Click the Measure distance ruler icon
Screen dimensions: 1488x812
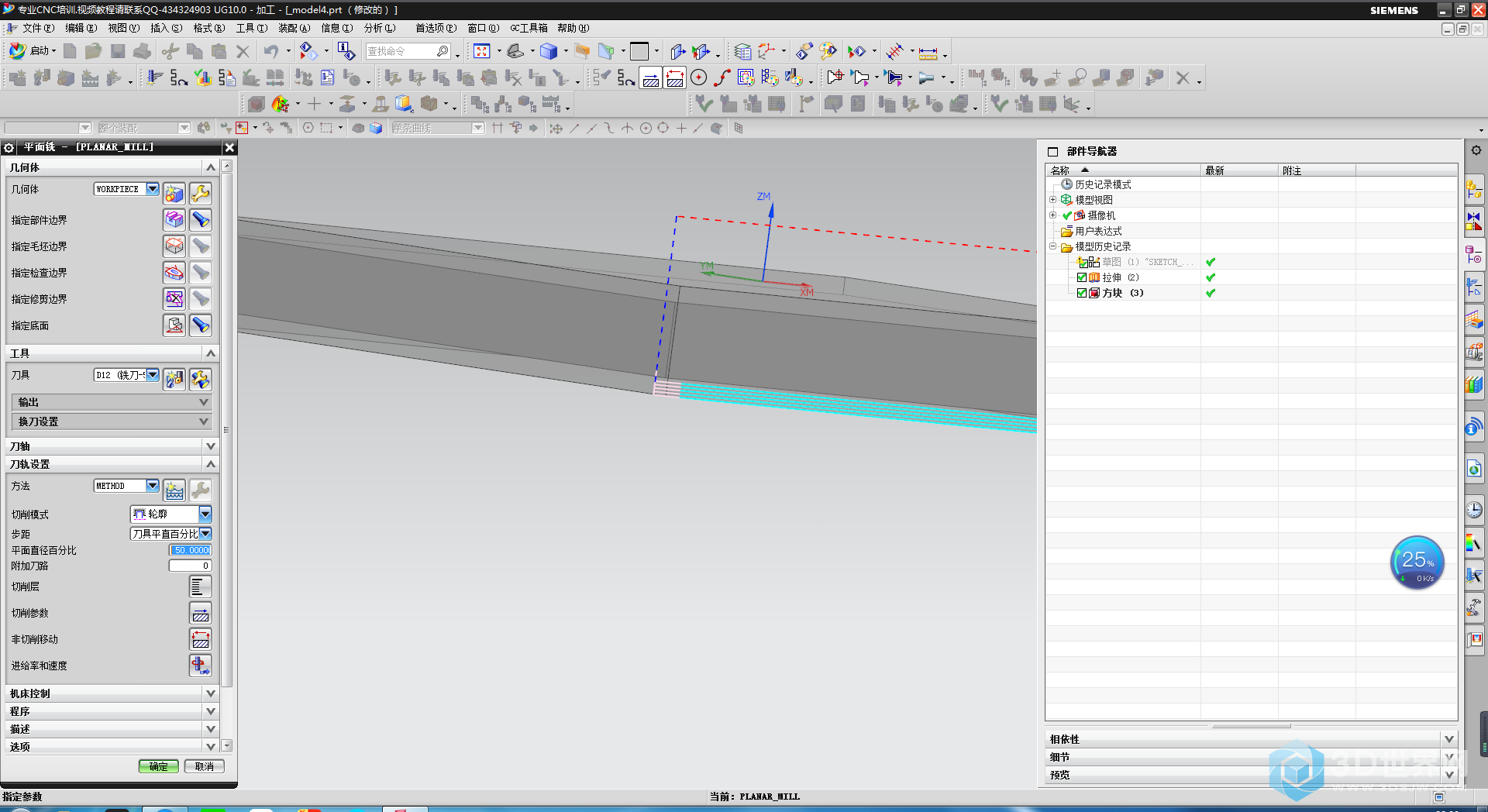[928, 52]
